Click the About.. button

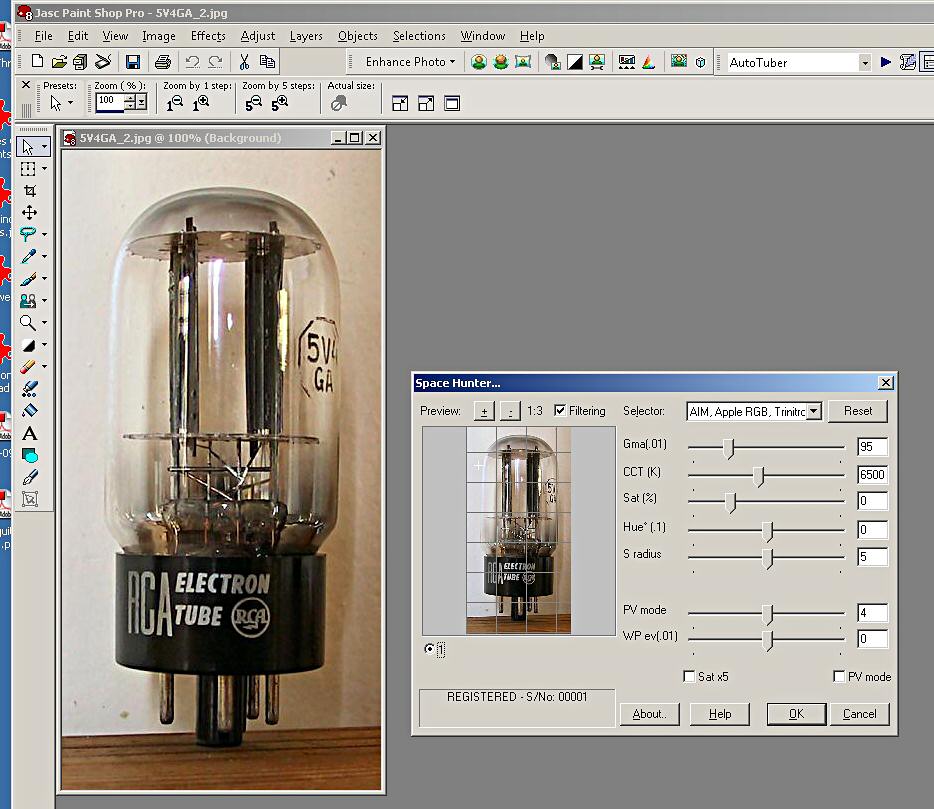click(649, 714)
